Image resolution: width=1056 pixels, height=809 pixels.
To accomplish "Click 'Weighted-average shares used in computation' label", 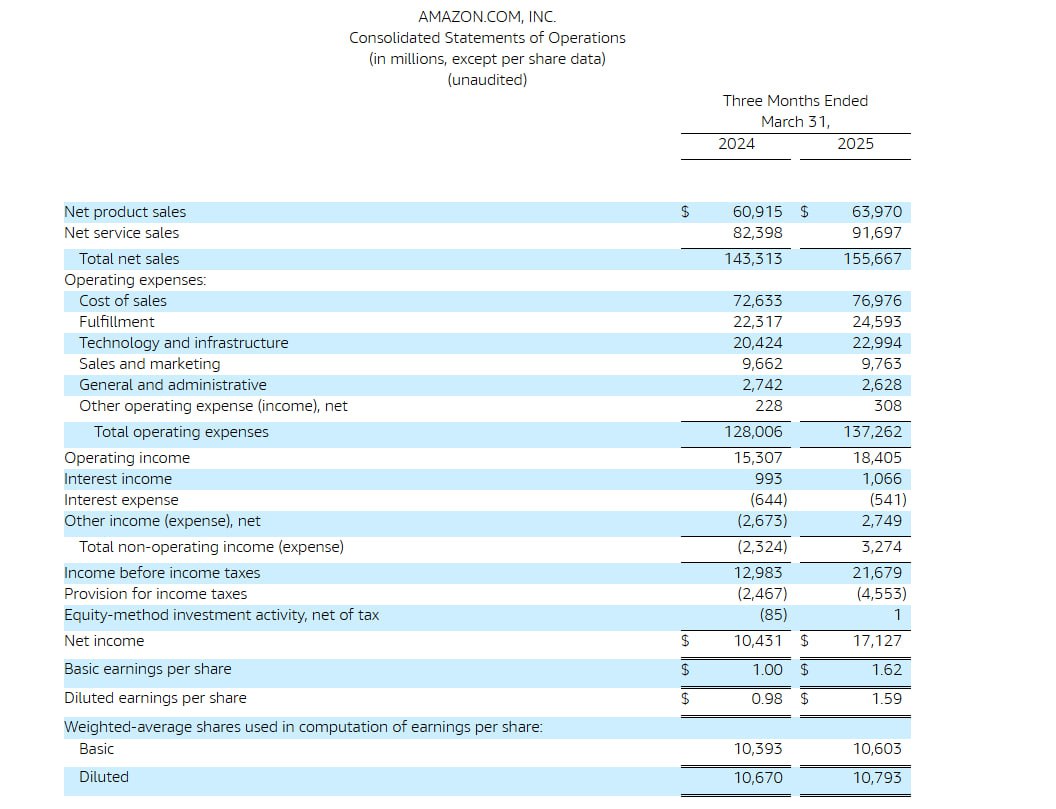I will (x=303, y=727).
